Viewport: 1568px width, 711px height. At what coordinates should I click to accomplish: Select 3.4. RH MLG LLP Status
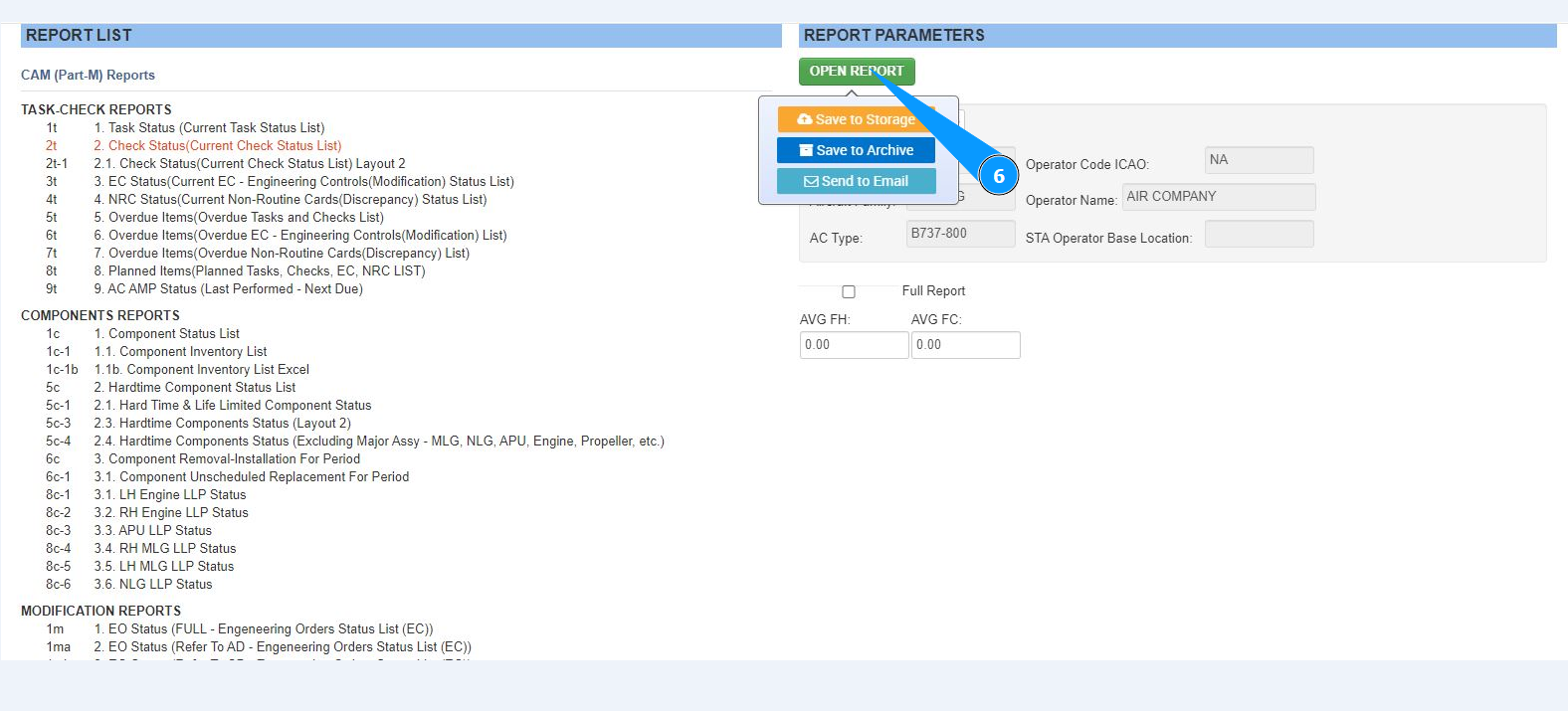click(x=165, y=549)
